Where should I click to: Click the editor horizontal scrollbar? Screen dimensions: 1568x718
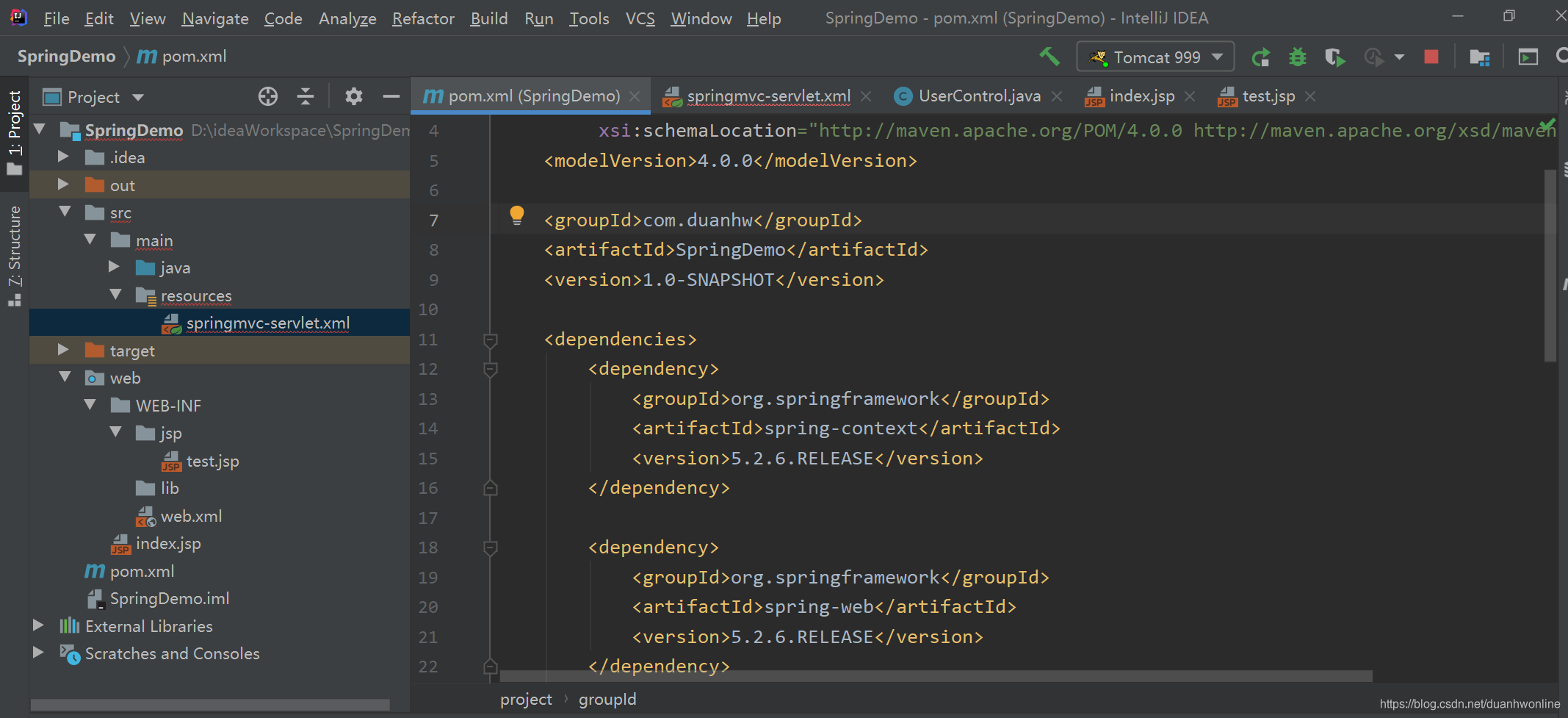[x=936, y=675]
